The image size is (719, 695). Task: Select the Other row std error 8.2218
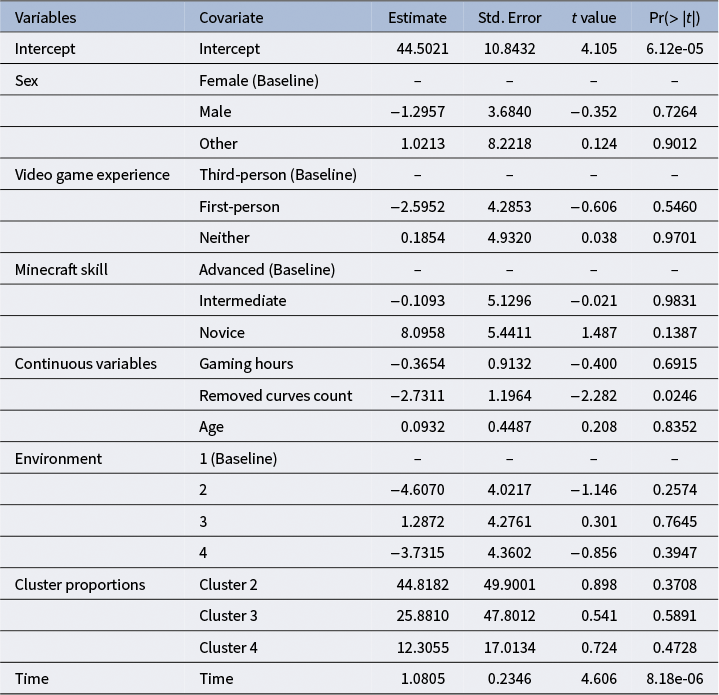click(509, 144)
